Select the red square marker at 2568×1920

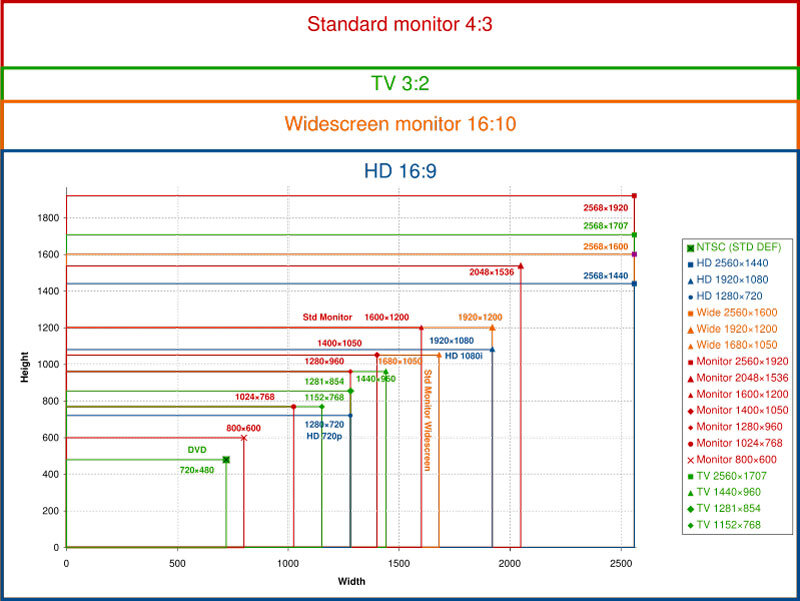tap(635, 196)
